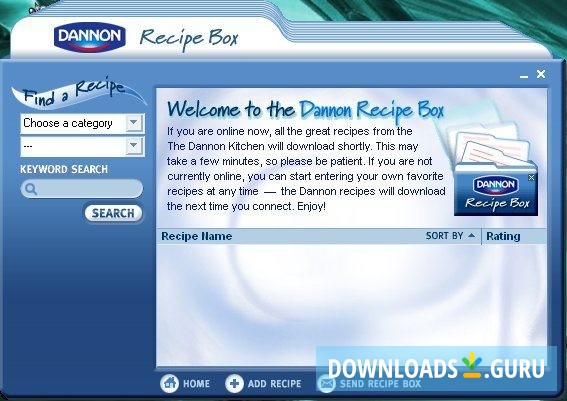Click SEND RECIPE BOX label
The image size is (567, 401).
(380, 384)
